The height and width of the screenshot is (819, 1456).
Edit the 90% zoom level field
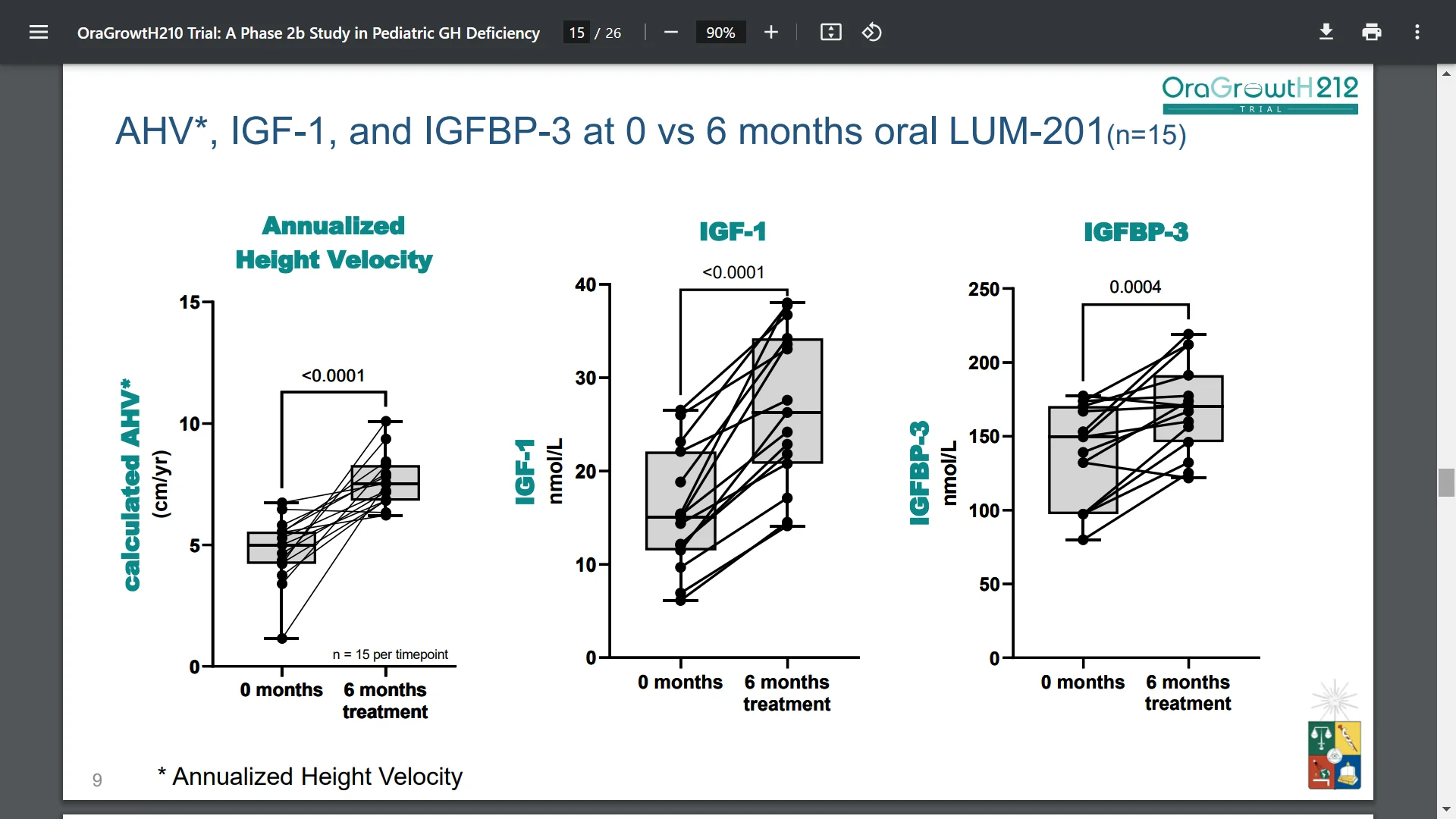(720, 33)
